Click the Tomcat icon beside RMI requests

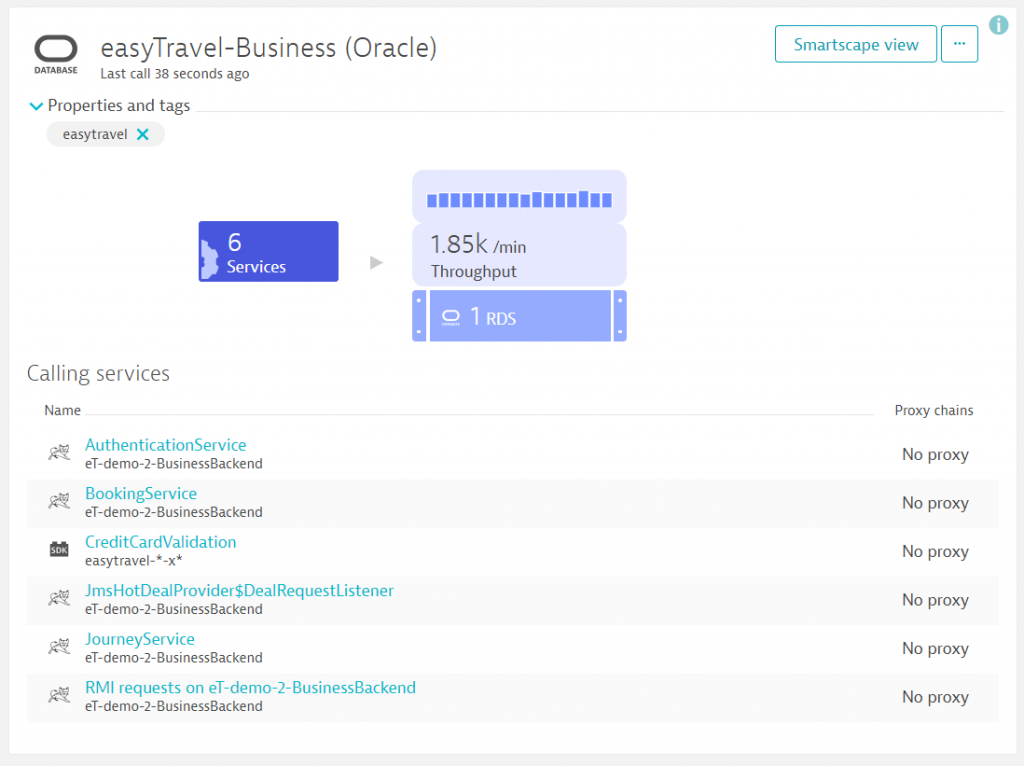[59, 695]
